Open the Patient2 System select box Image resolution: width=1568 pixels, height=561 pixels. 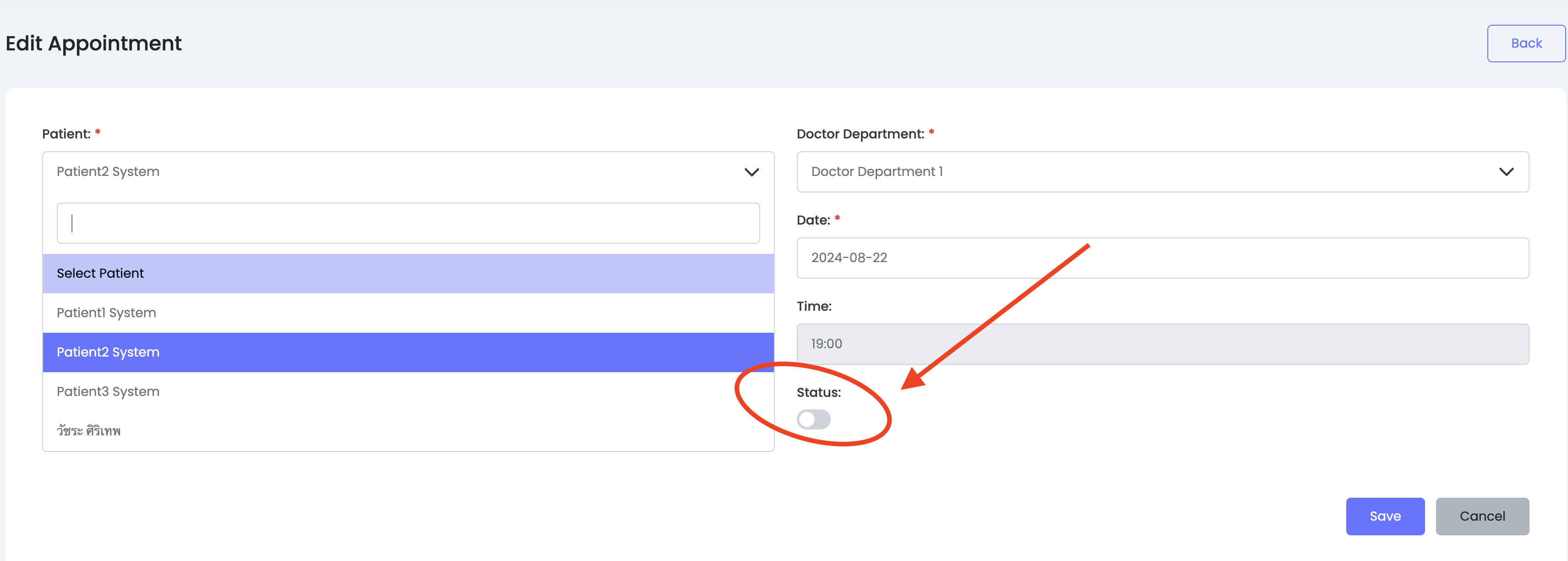pos(408,172)
